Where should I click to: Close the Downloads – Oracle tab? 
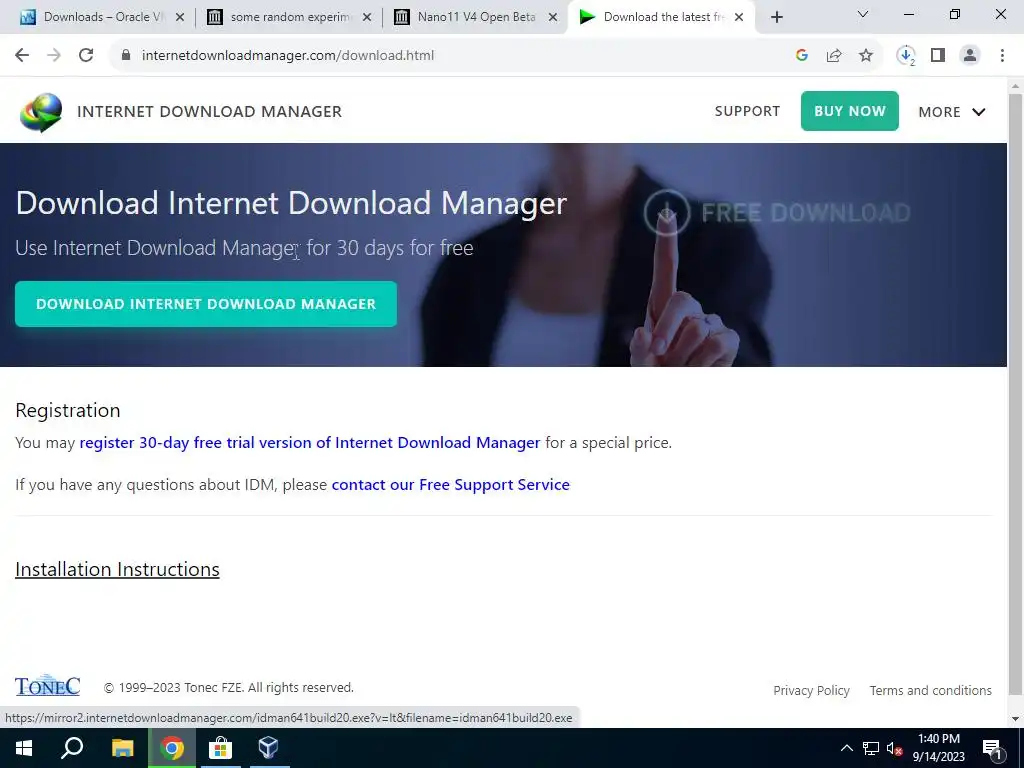(x=180, y=17)
